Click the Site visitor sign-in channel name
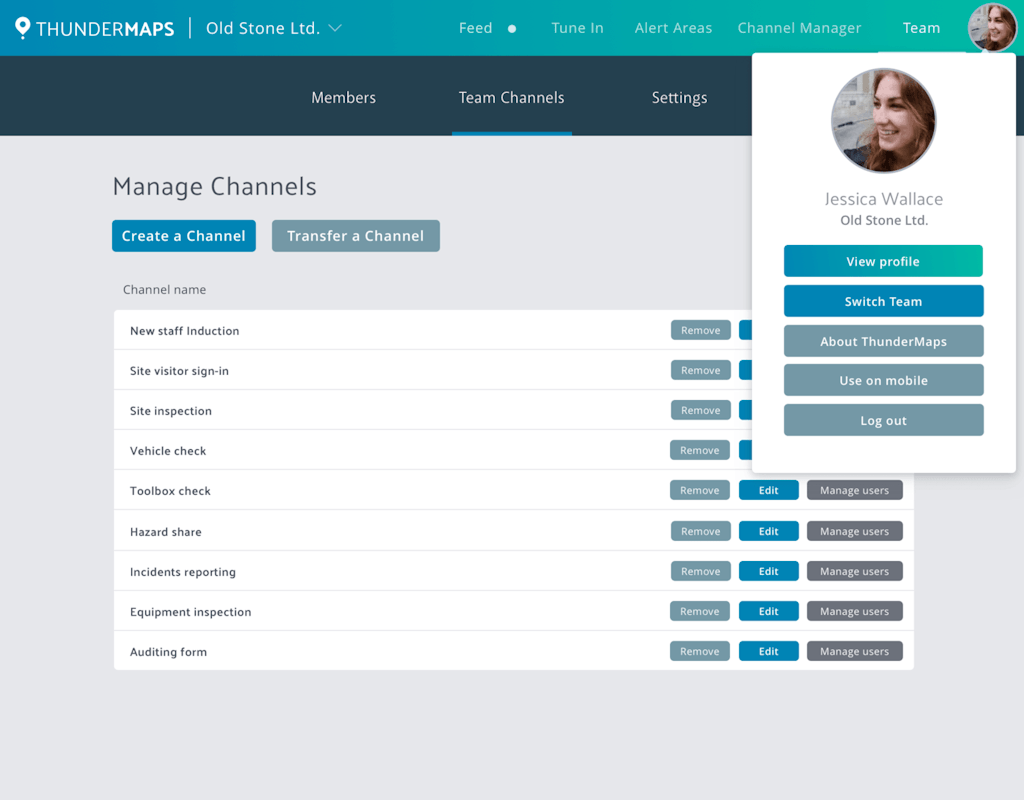The width and height of the screenshot is (1024, 800). pos(180,371)
